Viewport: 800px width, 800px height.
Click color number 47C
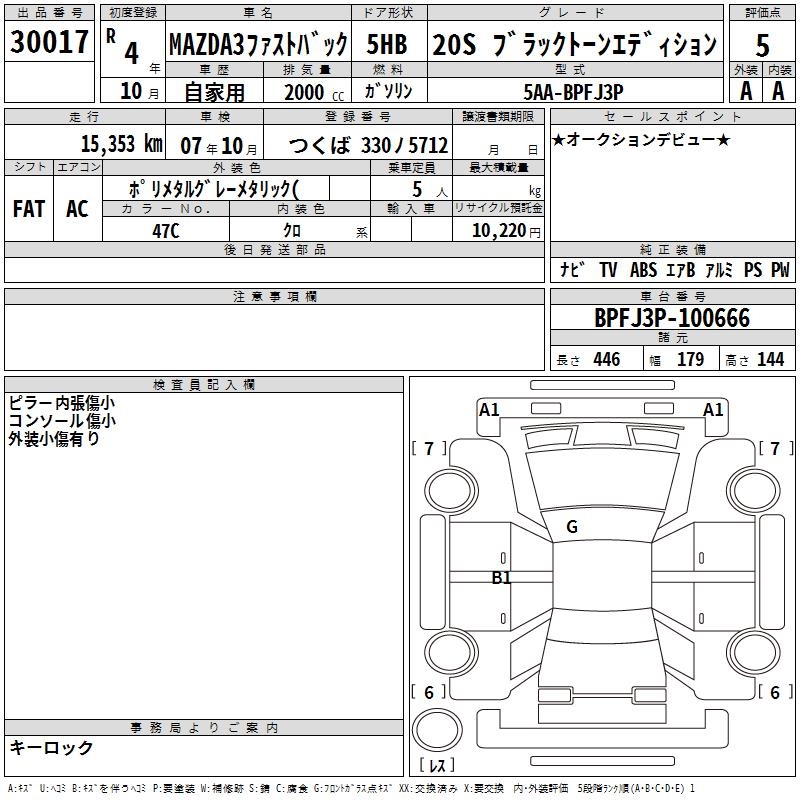pos(166,231)
